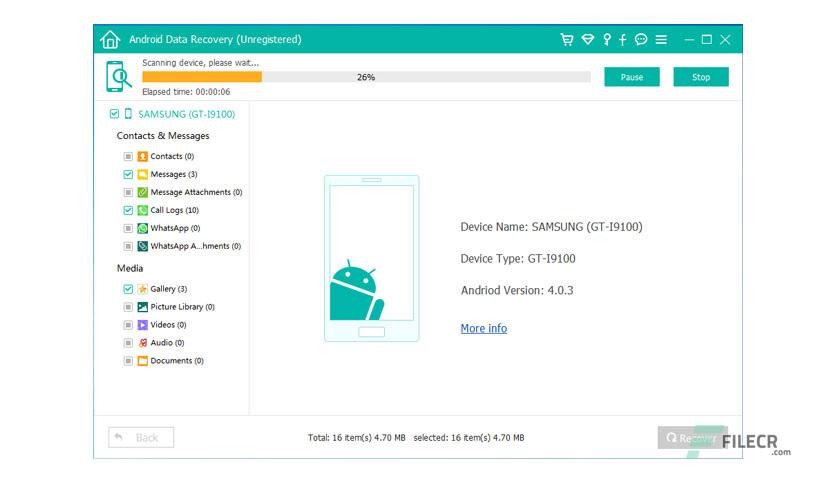Select Message Attachments (0) entry
The image size is (836, 484).
[x=196, y=192]
